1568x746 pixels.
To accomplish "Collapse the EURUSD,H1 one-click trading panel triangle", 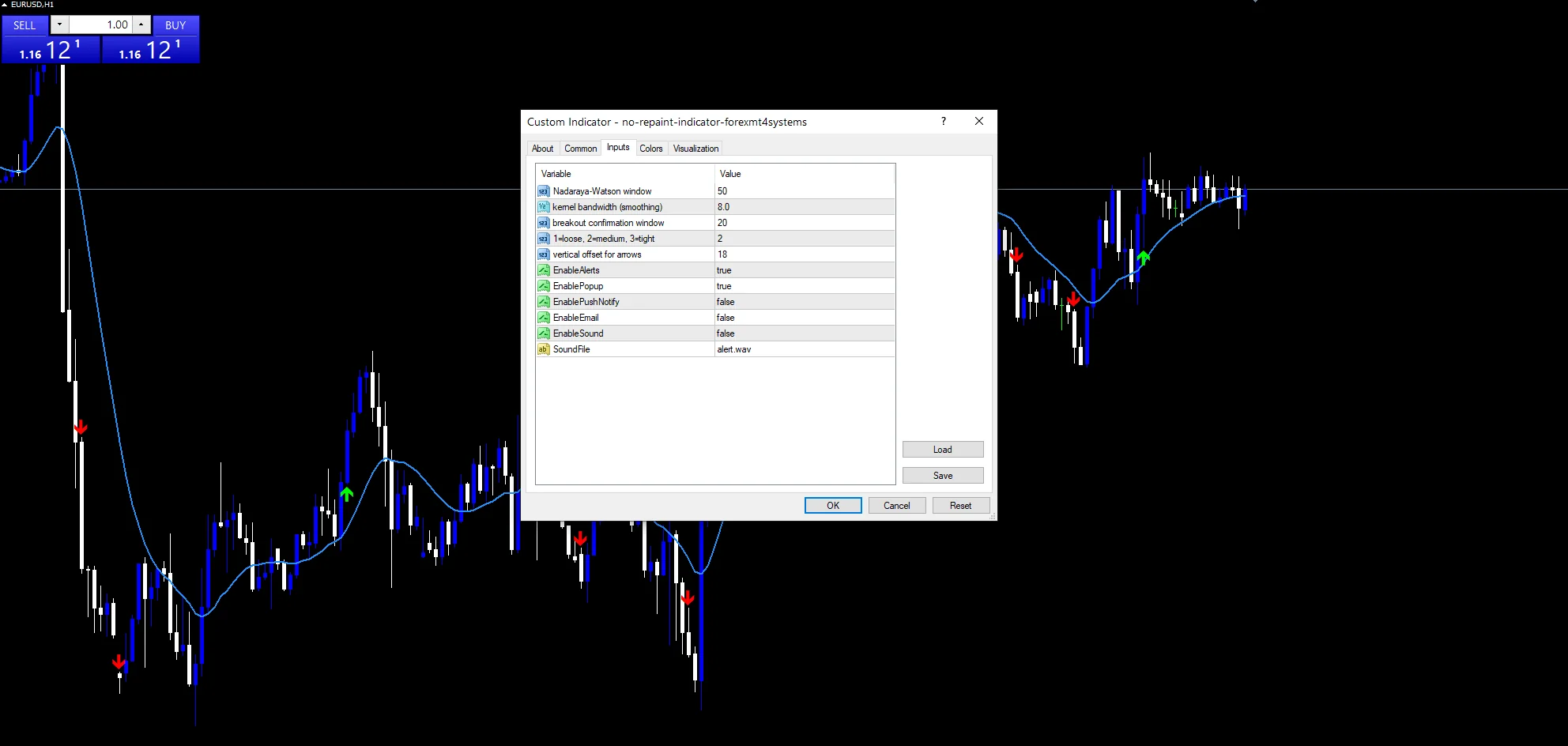I will coord(5,5).
